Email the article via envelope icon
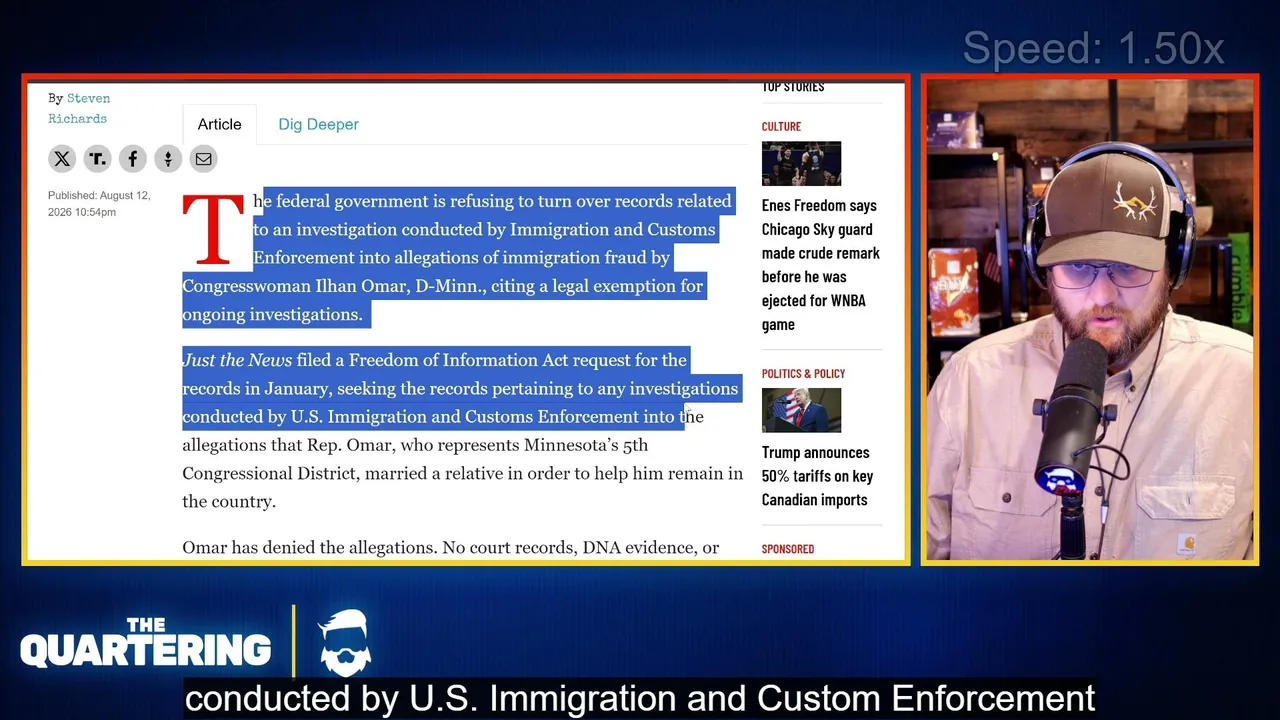1280x720 pixels. point(203,159)
